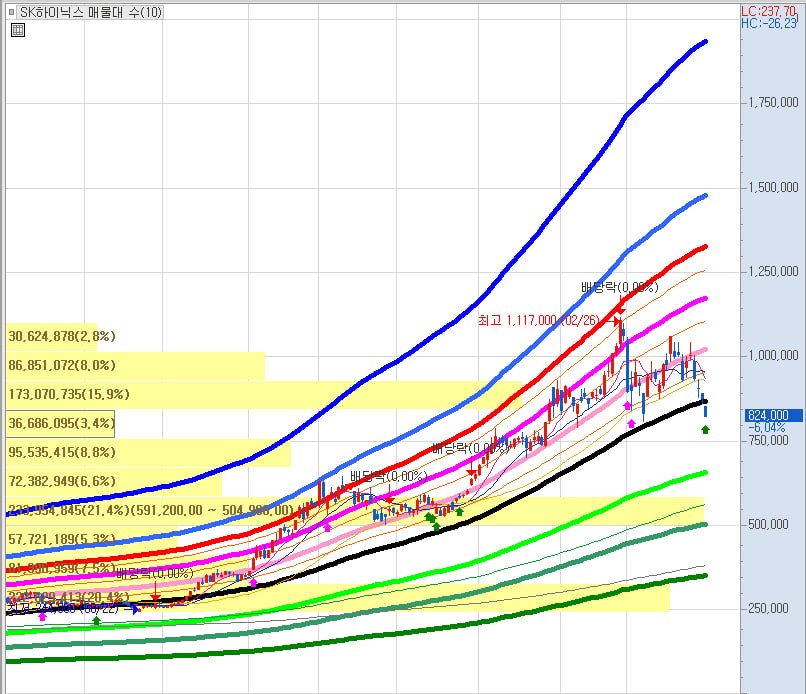806x694 pixels.
Task: Click the green up arrow below the latest candle
Action: tap(705, 430)
